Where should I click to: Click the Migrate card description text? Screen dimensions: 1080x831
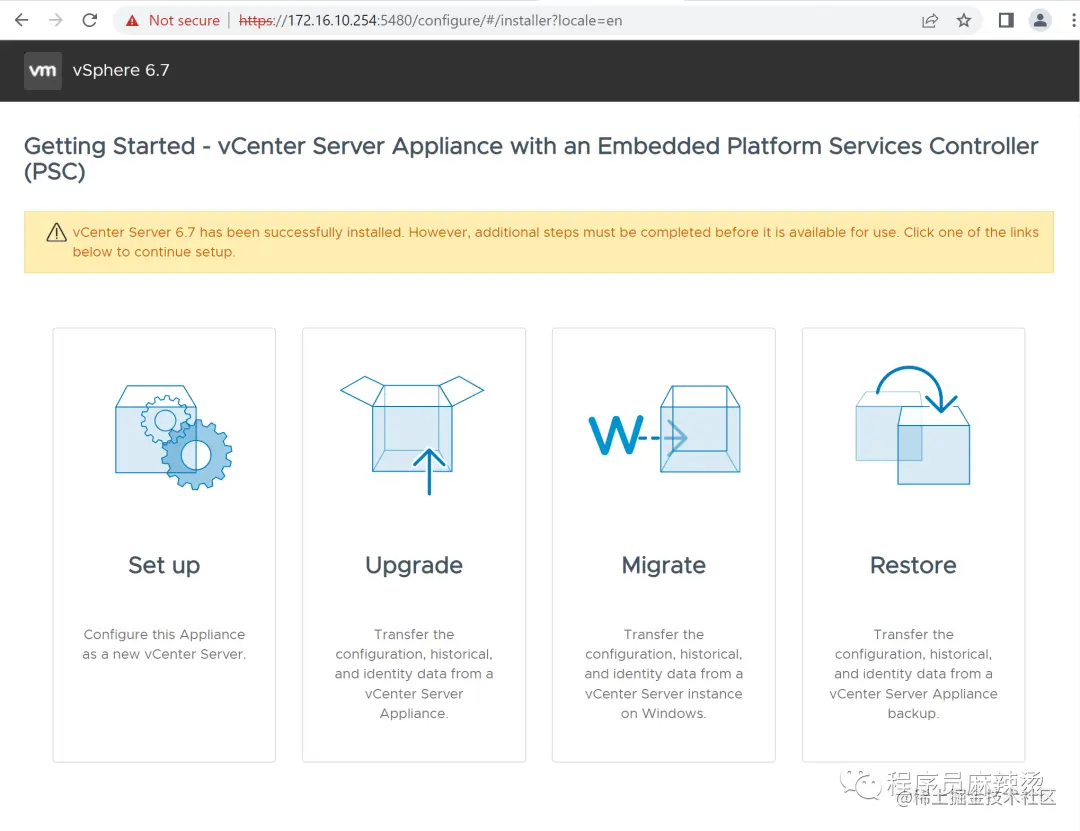pyautogui.click(x=664, y=674)
